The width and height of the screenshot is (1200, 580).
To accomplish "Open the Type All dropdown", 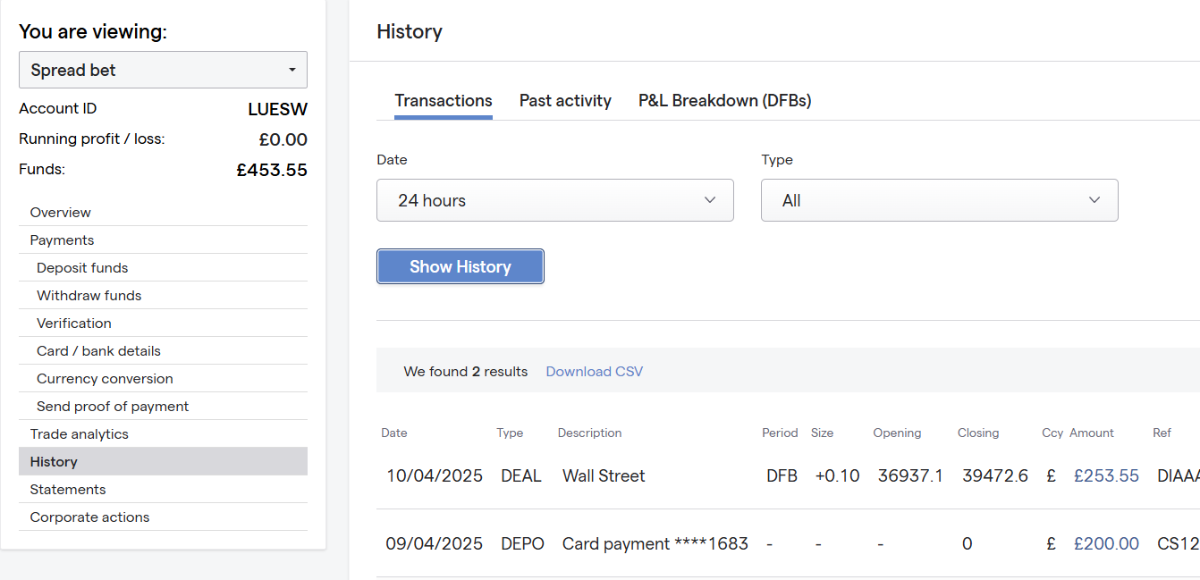I will tap(939, 200).
